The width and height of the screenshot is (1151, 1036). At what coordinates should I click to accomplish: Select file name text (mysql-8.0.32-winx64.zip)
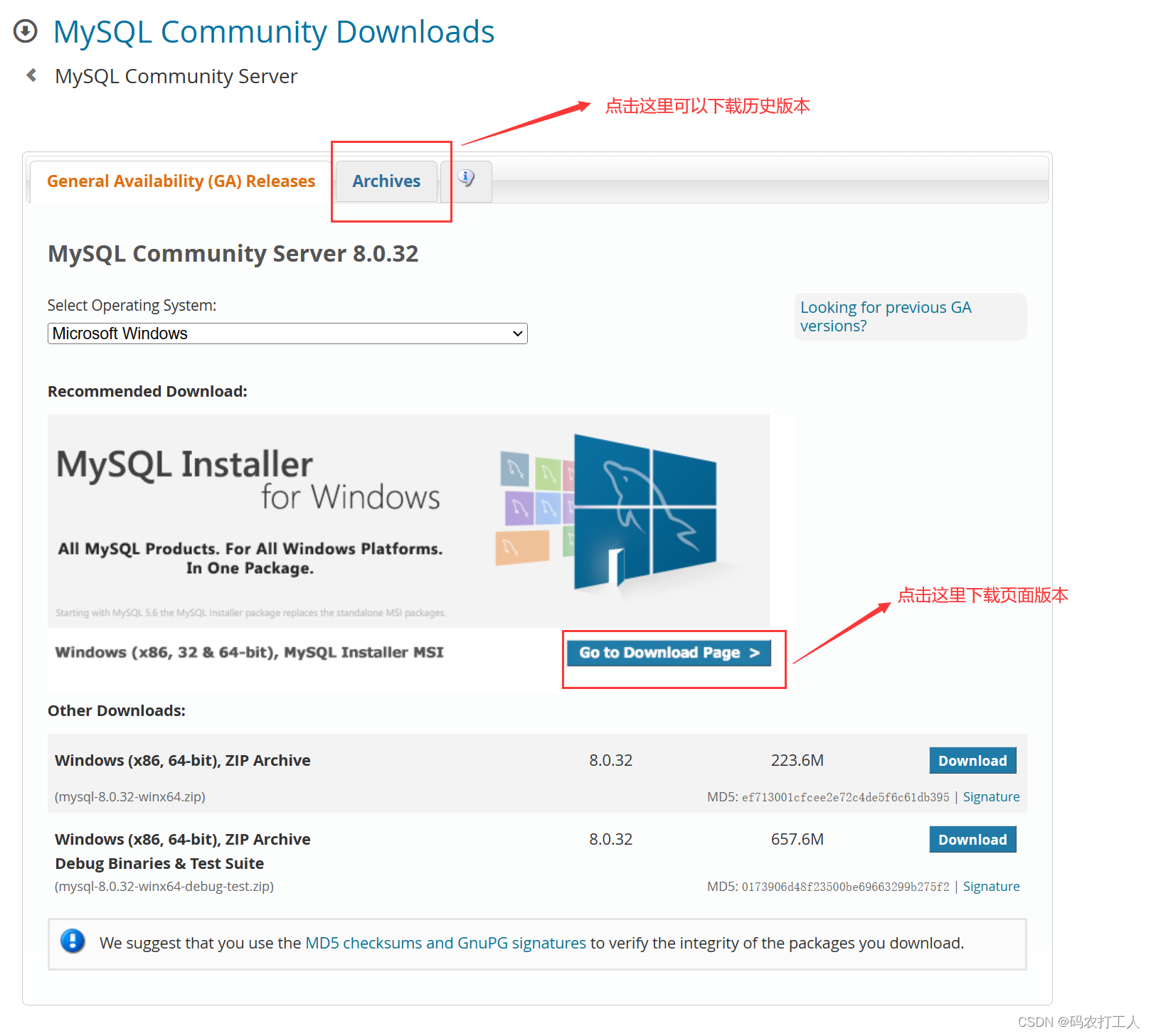[130, 797]
